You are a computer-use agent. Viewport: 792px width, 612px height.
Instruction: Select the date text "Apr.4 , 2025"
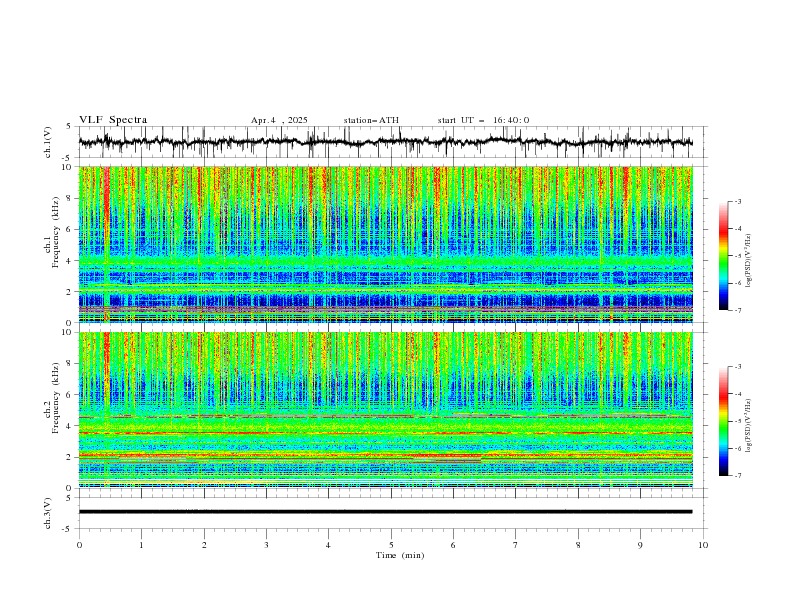279,120
